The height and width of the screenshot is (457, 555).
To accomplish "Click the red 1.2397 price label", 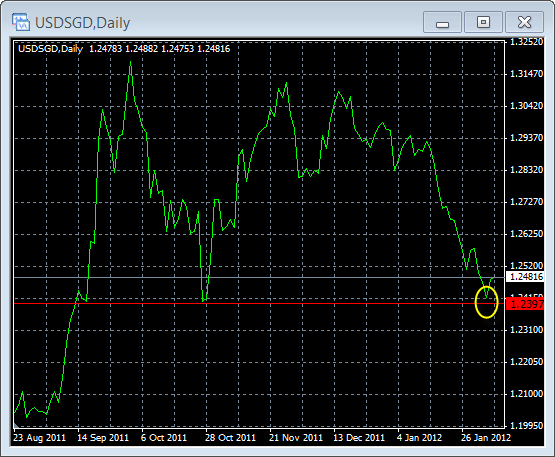I will [x=525, y=304].
